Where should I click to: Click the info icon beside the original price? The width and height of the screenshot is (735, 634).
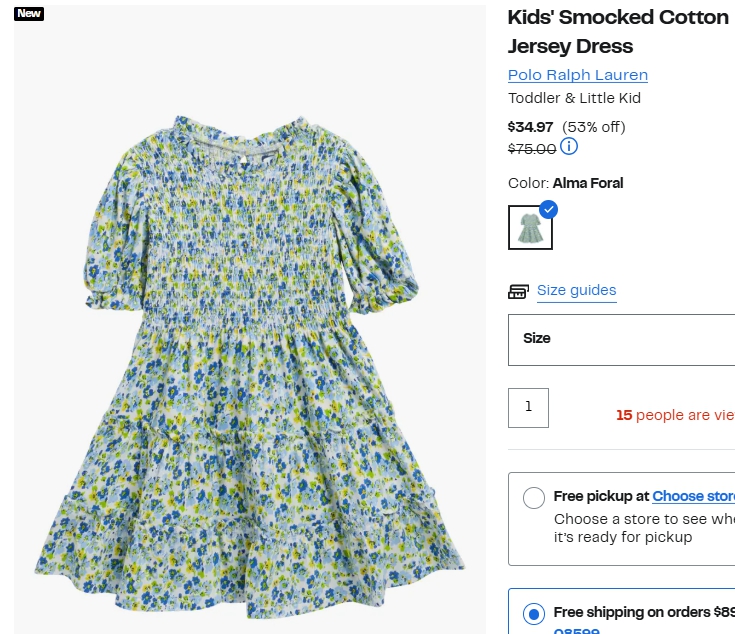pos(569,147)
